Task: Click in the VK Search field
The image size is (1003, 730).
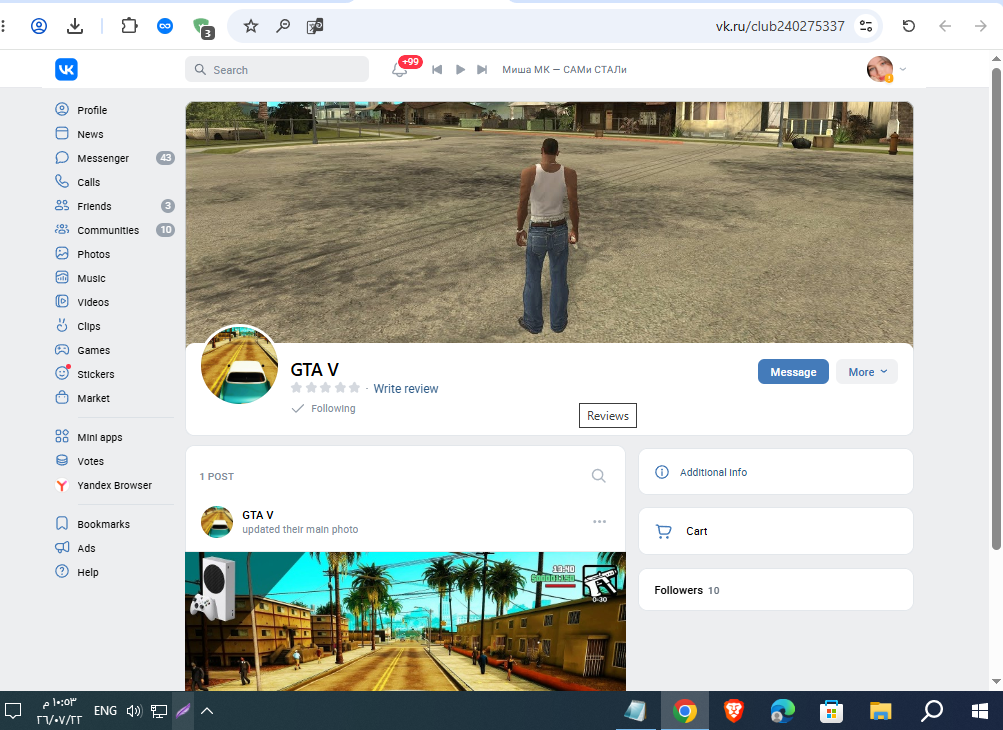Action: (277, 69)
